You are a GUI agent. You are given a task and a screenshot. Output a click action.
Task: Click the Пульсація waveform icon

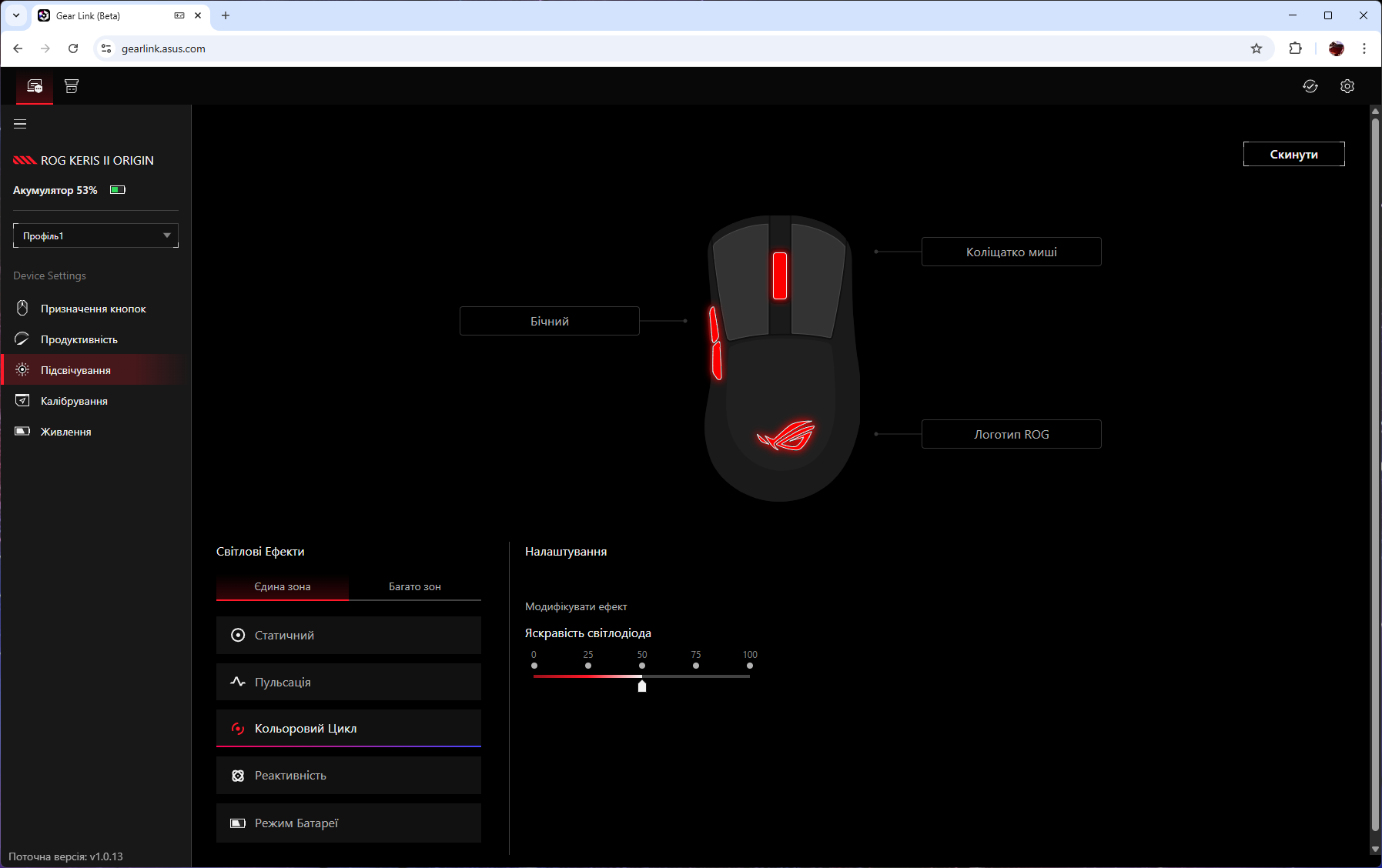point(238,682)
